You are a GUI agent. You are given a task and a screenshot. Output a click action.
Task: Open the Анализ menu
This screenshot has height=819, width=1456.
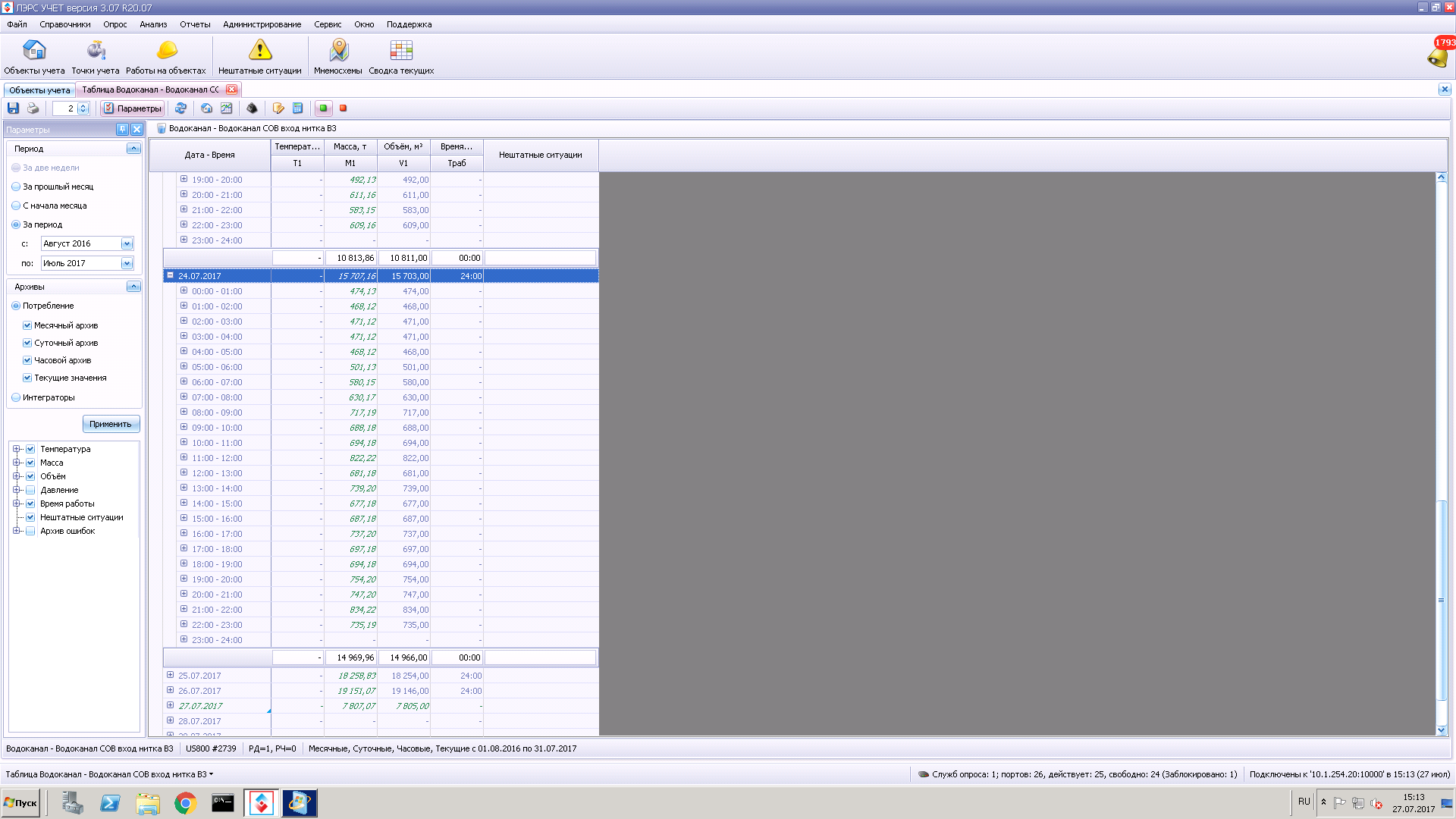pyautogui.click(x=153, y=24)
